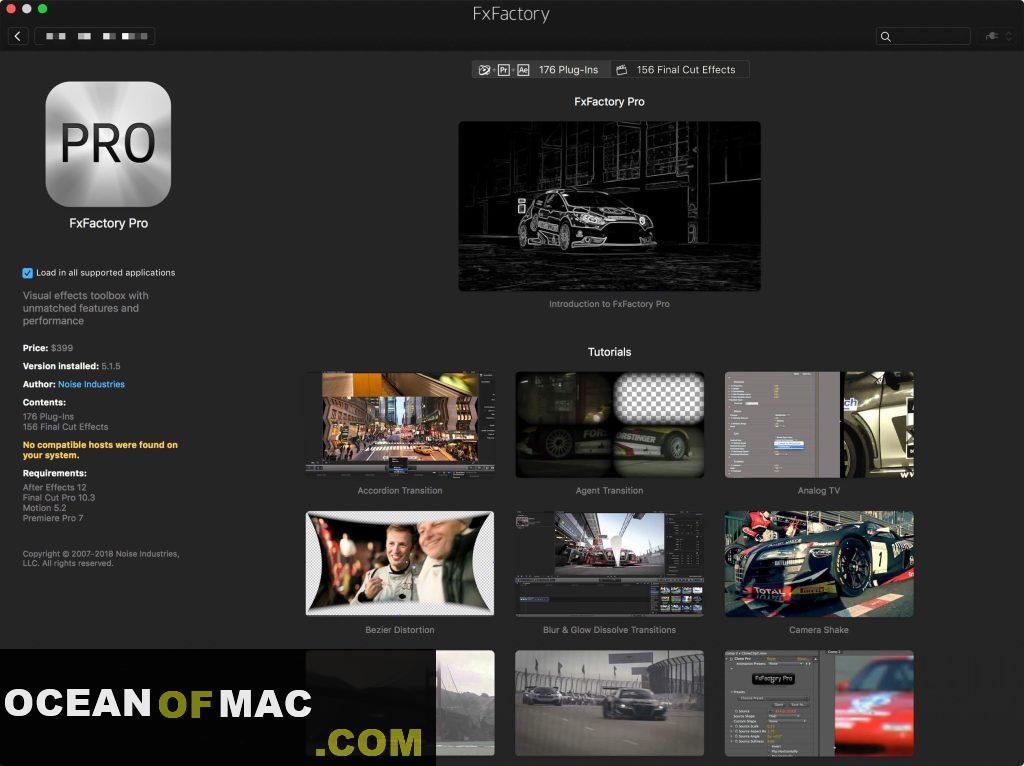The width and height of the screenshot is (1024, 766).
Task: Click the 'Camera Shake' caption
Action: coord(819,630)
